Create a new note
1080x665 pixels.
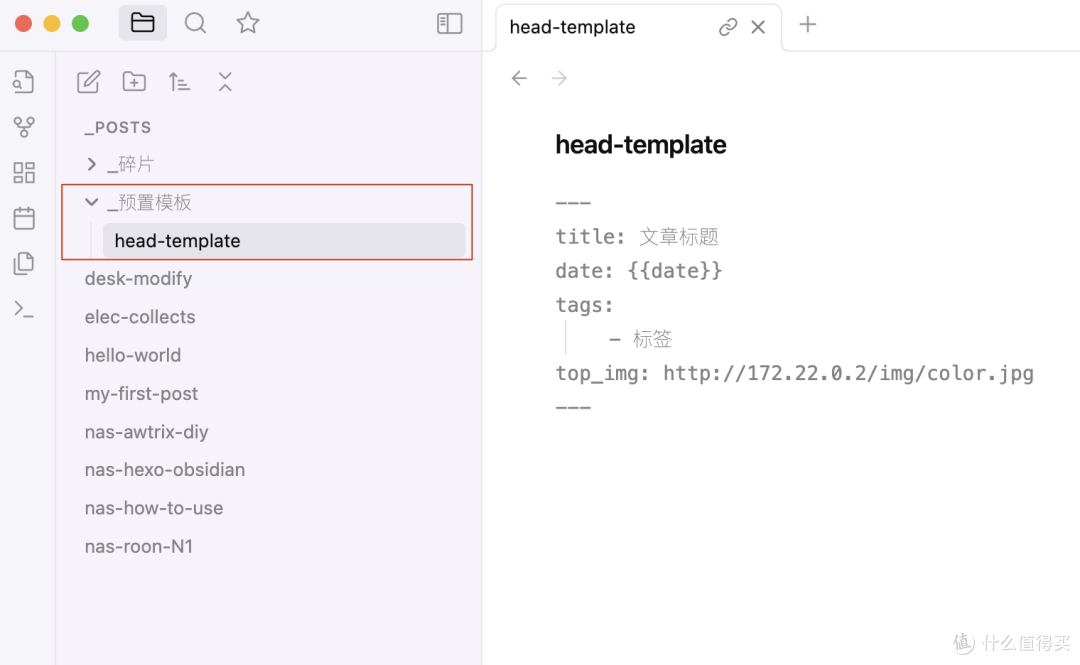88,81
